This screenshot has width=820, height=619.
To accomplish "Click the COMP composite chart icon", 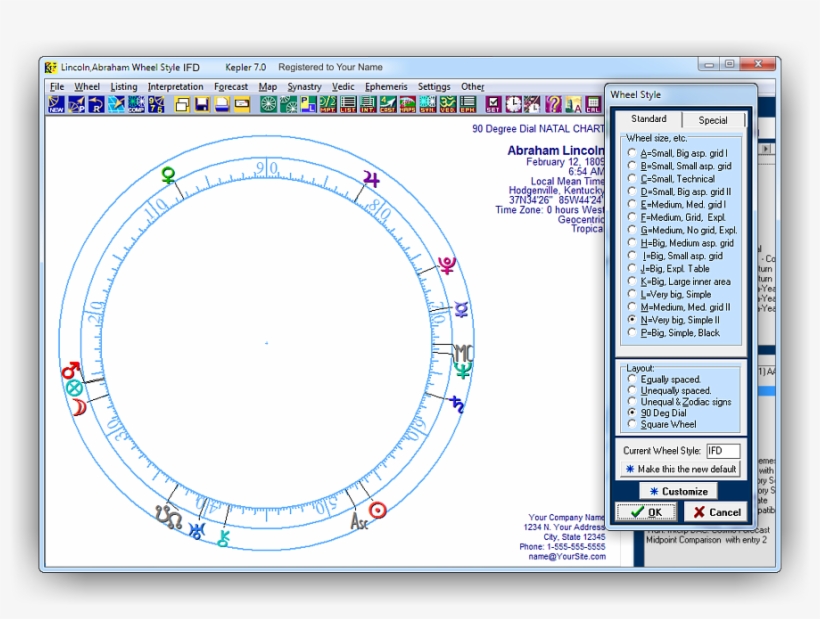I will pos(136,104).
